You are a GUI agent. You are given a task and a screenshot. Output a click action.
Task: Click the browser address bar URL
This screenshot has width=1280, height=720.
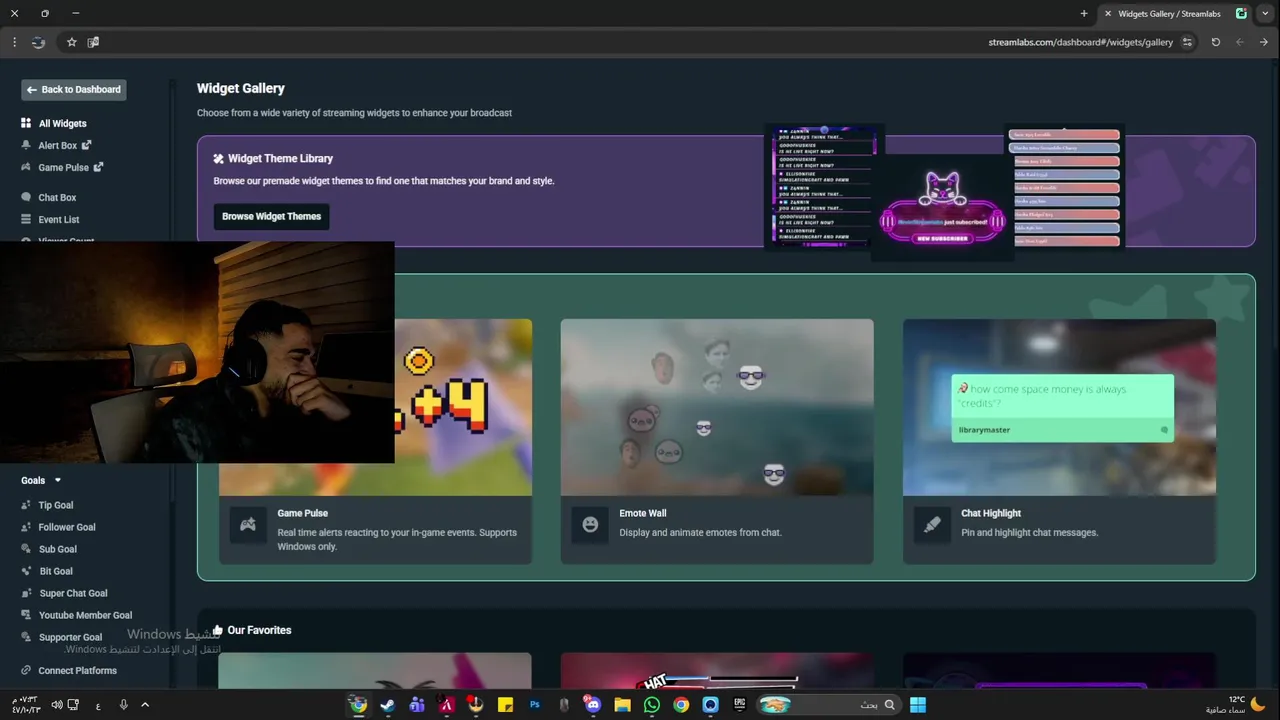[1080, 43]
